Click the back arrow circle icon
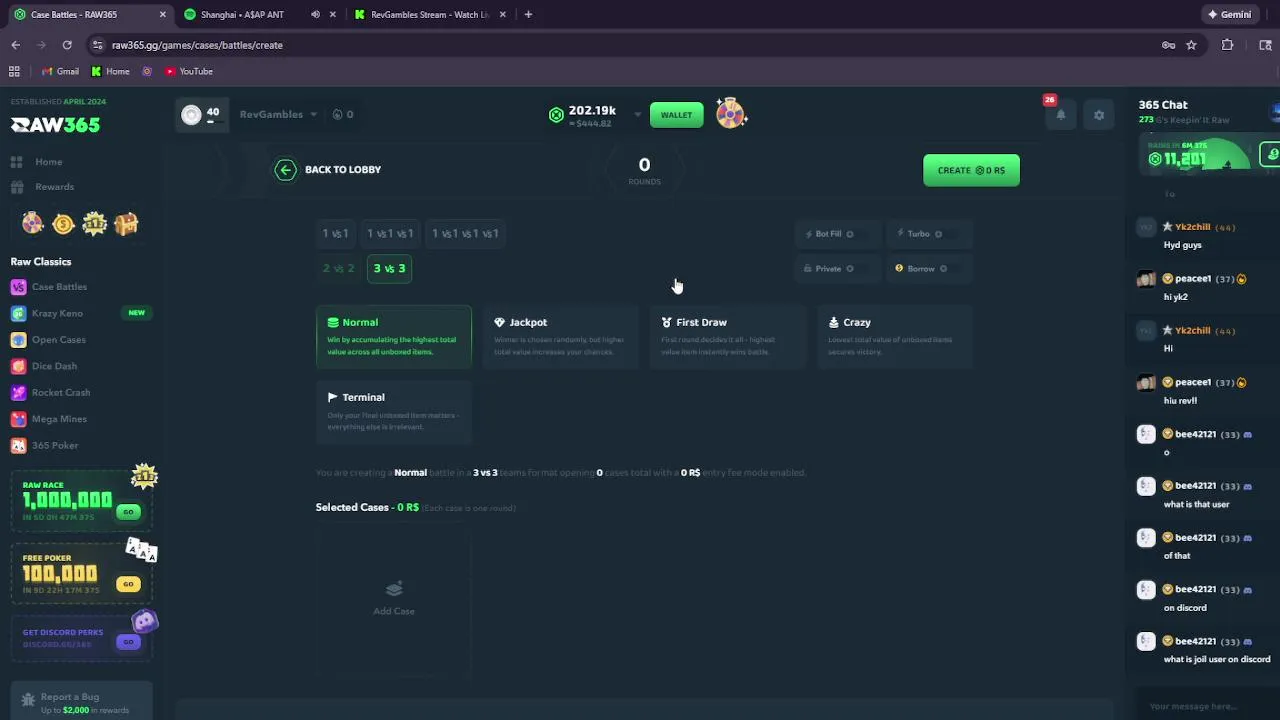Screen dimensions: 1280x720 coord(286,170)
